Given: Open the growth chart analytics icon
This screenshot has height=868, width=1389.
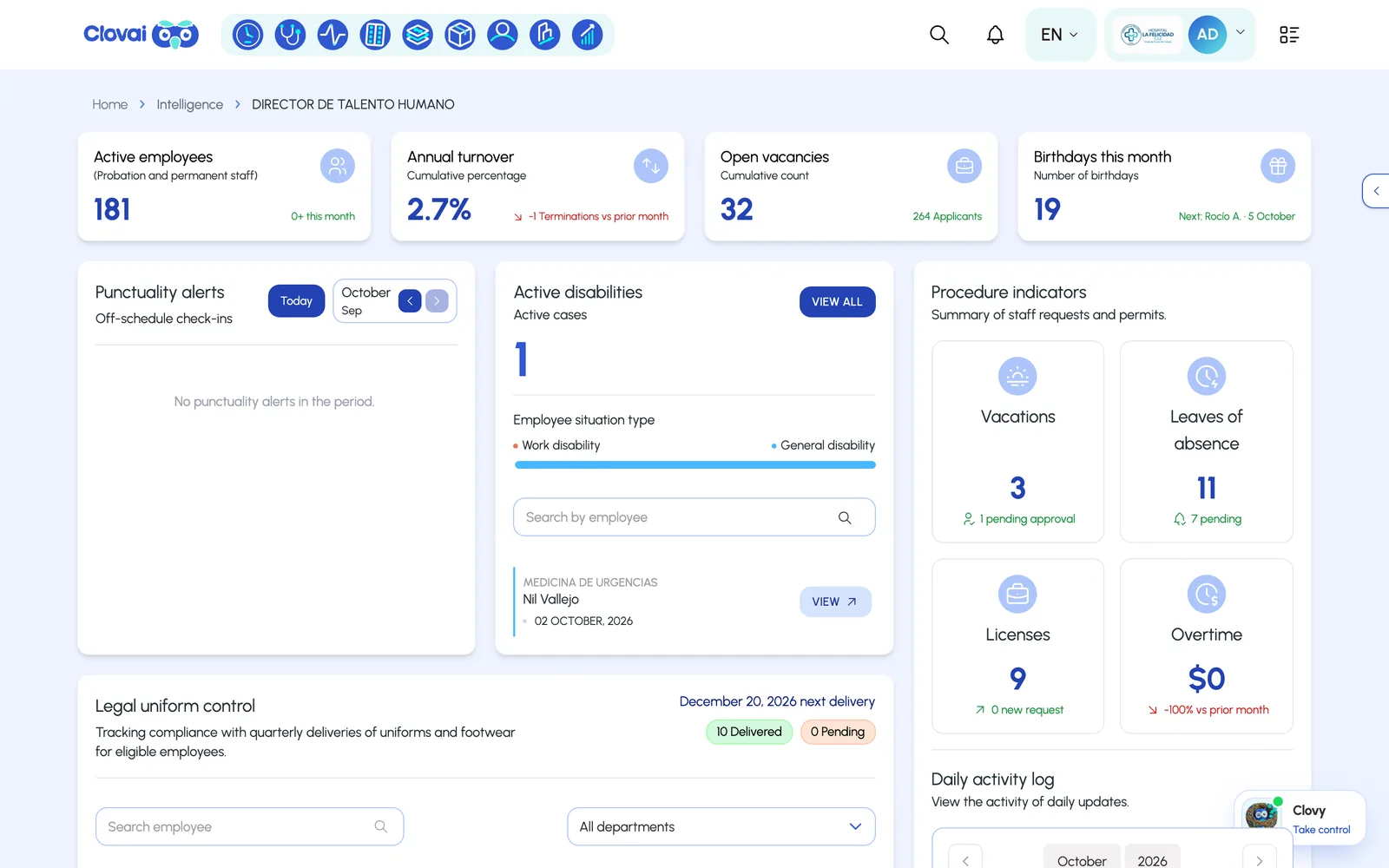Looking at the screenshot, I should (x=588, y=35).
